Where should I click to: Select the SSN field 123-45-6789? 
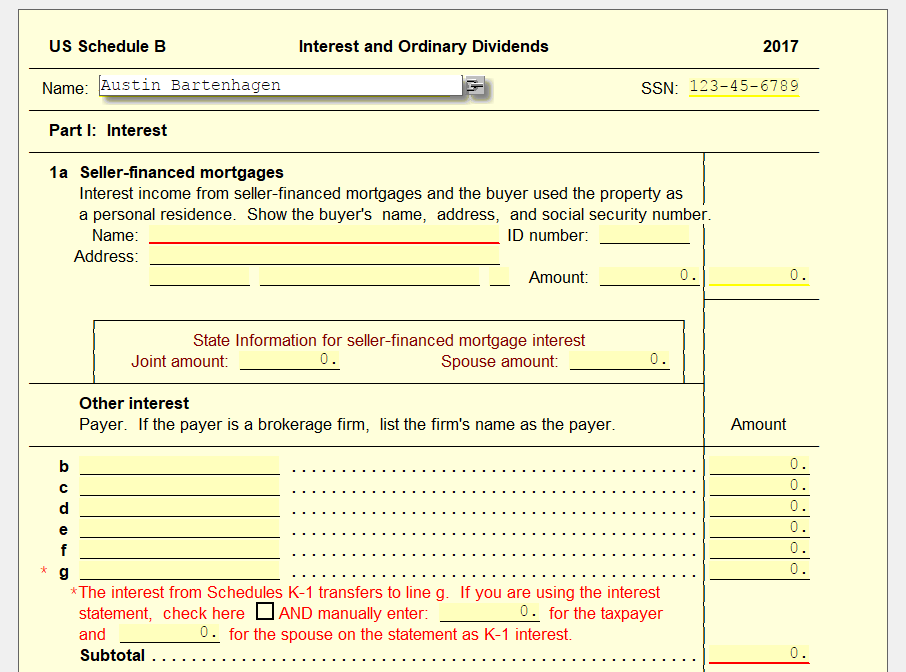(744, 87)
